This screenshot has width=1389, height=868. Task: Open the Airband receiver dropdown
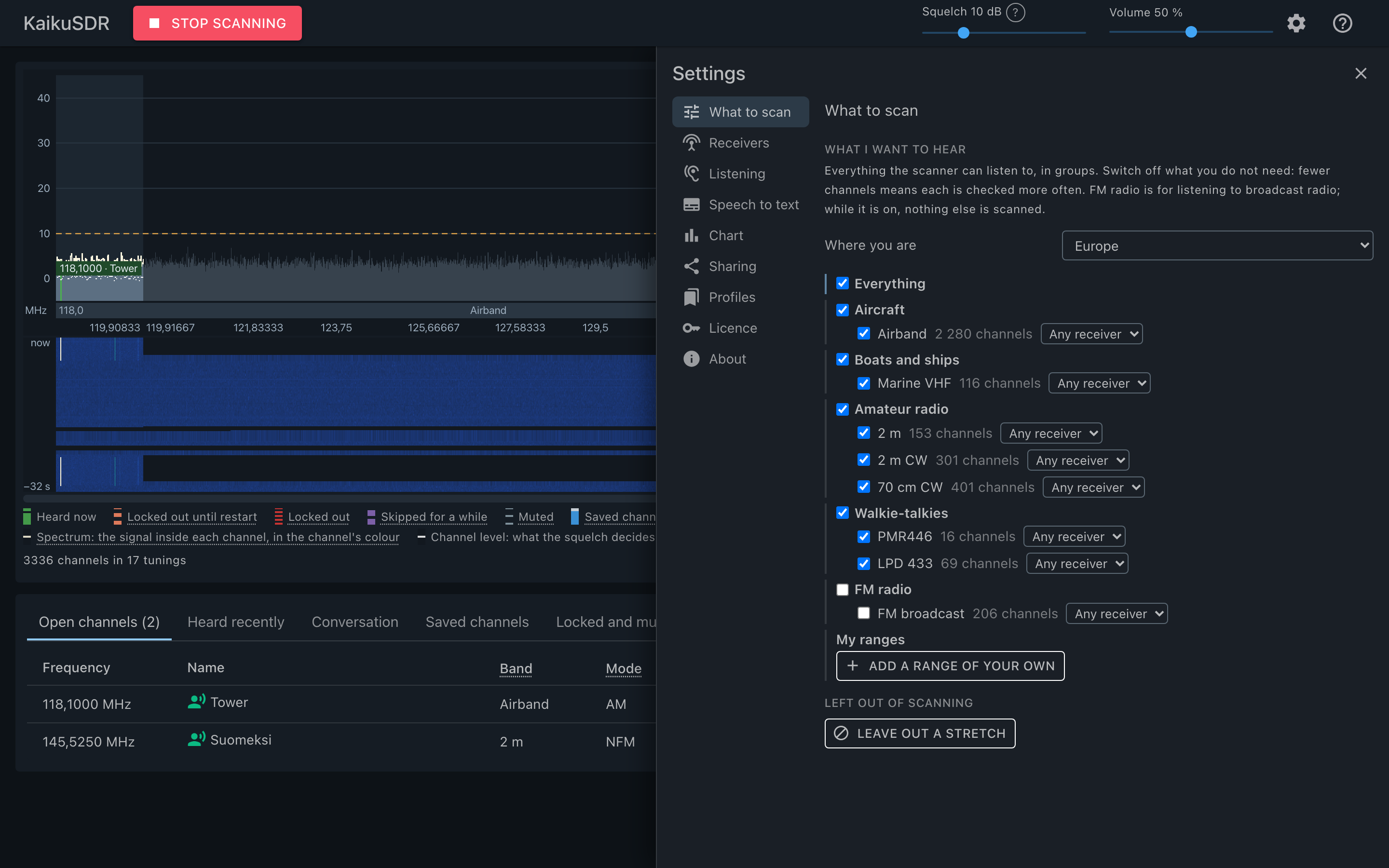click(1091, 334)
